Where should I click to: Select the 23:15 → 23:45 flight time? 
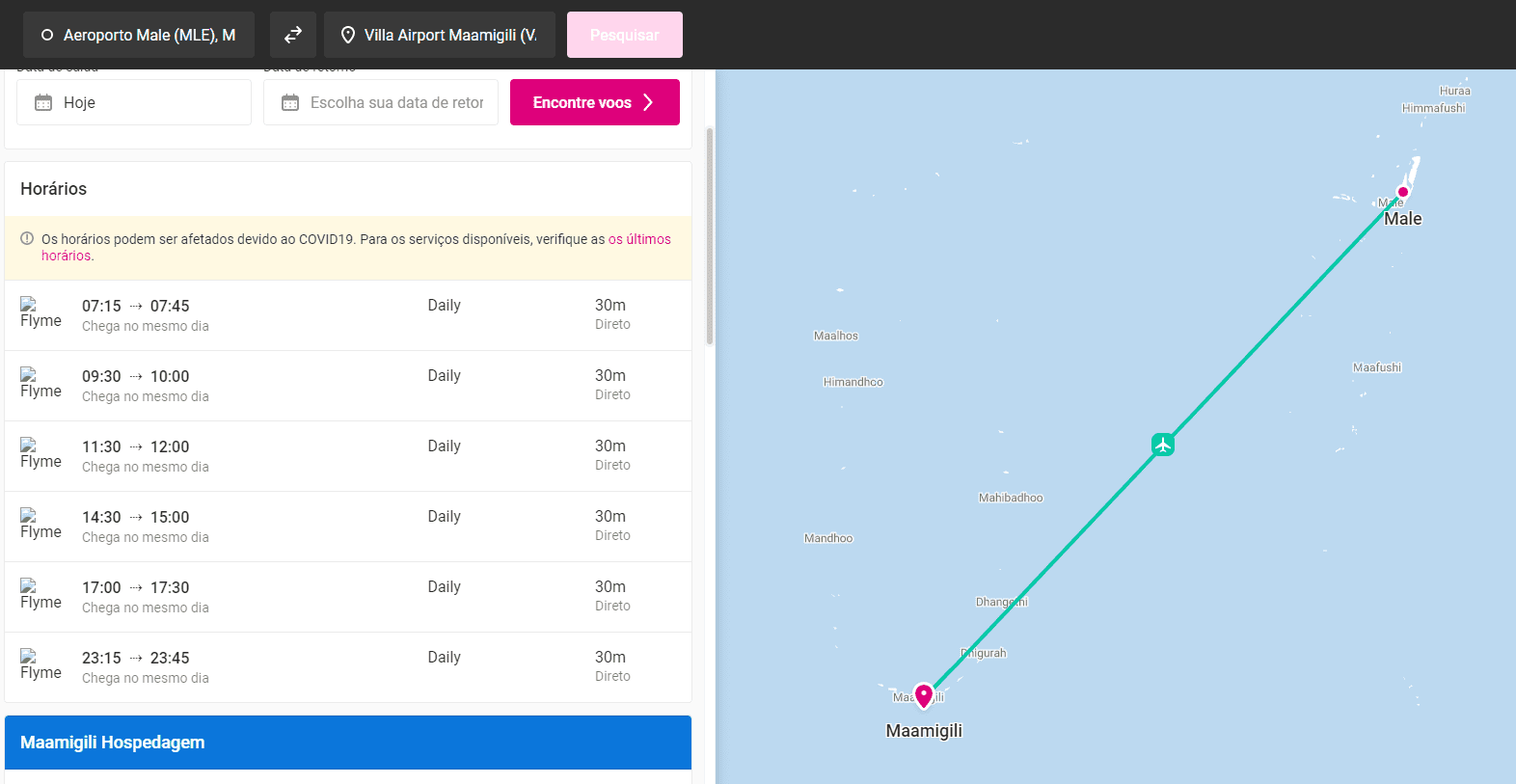[136, 658]
